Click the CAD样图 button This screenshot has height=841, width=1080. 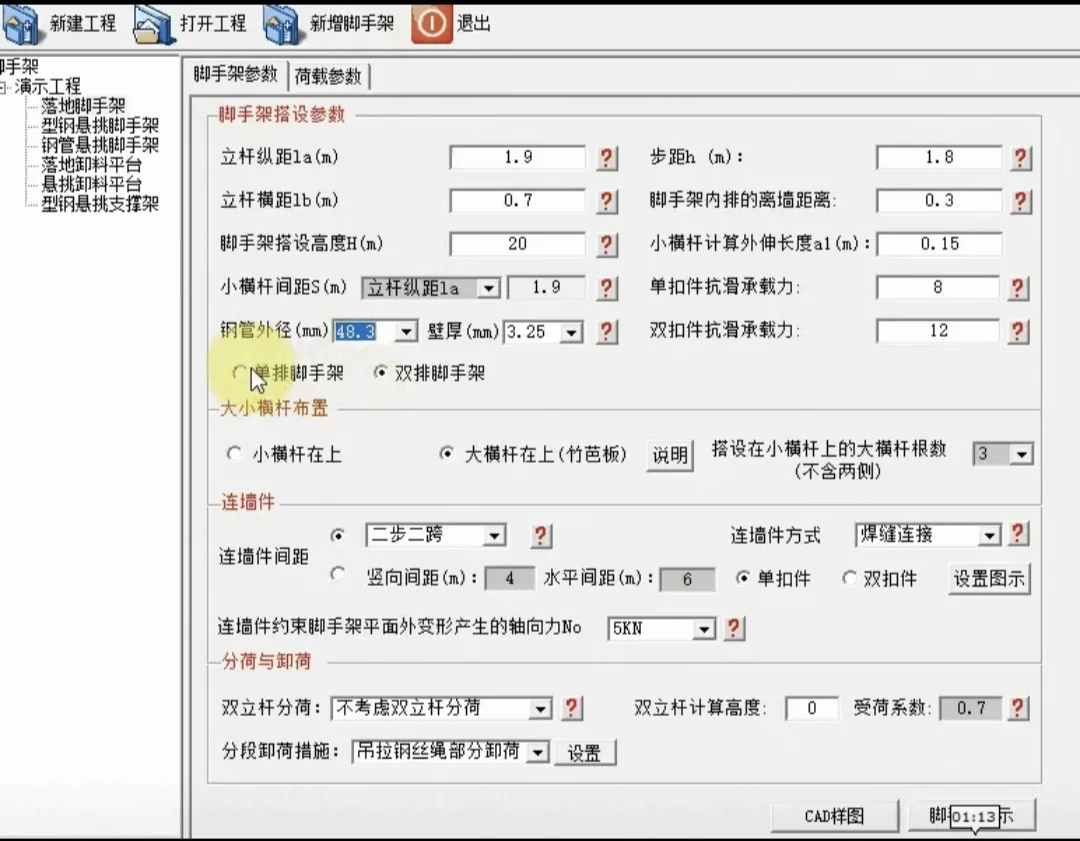[834, 816]
